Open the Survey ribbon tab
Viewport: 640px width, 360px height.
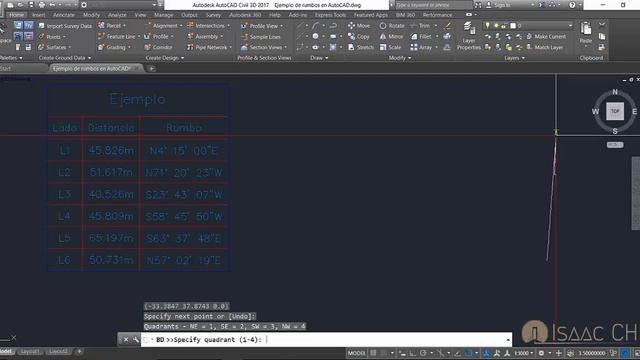point(213,15)
